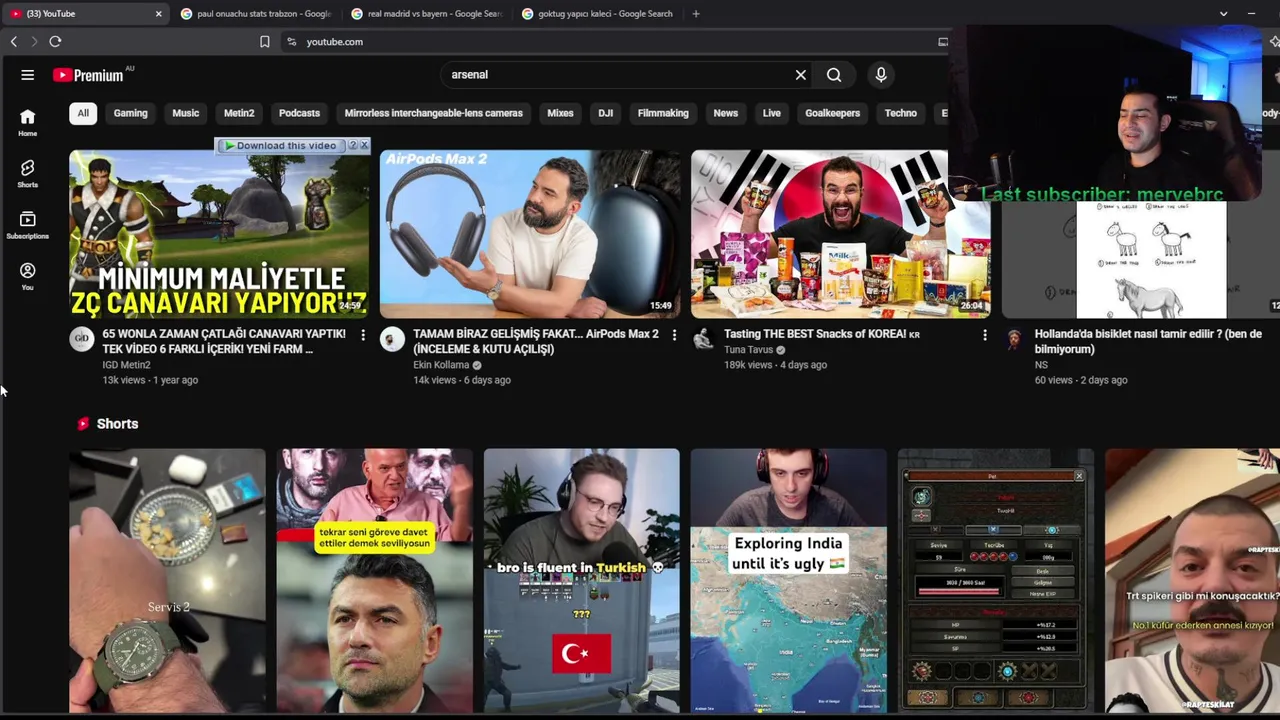The width and height of the screenshot is (1280, 720).
Task: Open IGD Metin2 channel name link
Action: point(126,365)
